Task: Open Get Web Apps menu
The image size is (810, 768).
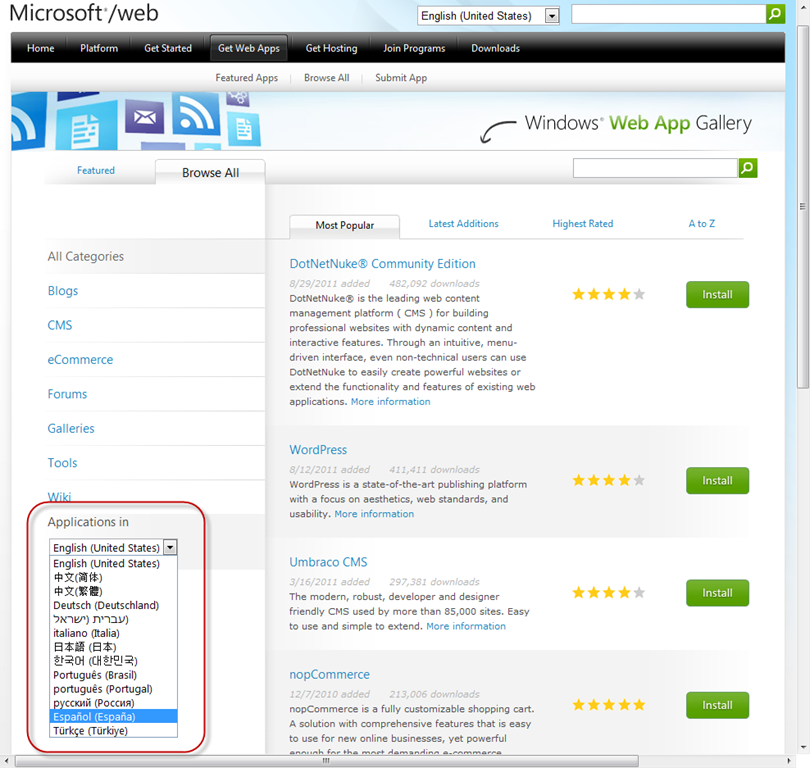Action: coord(248,48)
